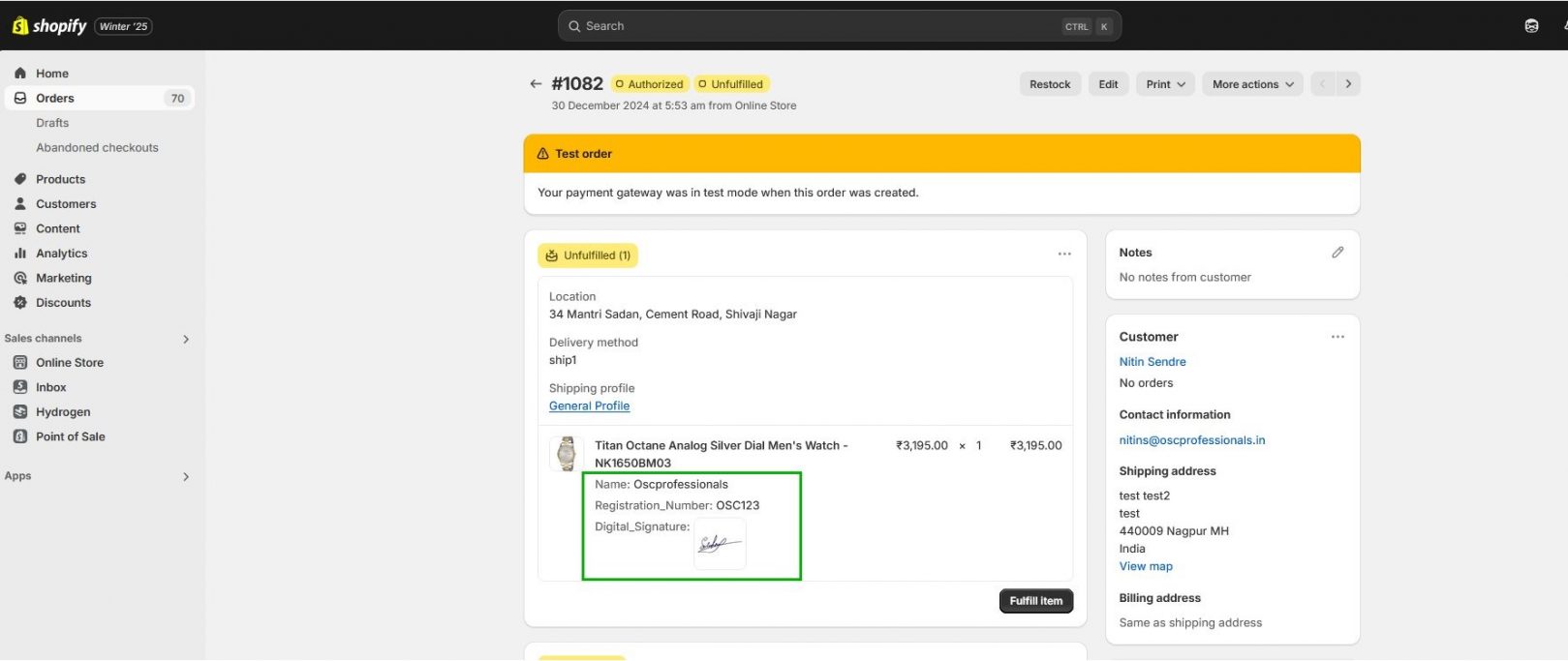This screenshot has width=1568, height=661.
Task: Open Analytics from the sidebar
Action: [x=61, y=254]
